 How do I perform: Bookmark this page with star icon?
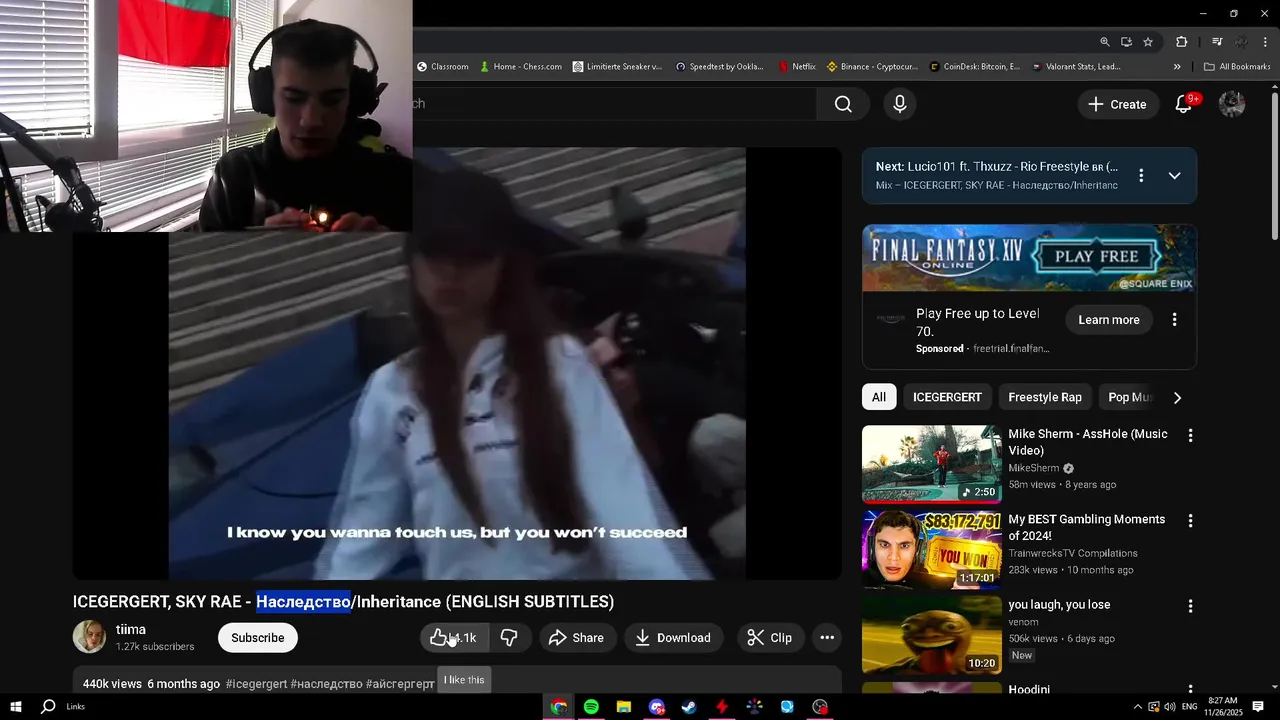click(1148, 42)
